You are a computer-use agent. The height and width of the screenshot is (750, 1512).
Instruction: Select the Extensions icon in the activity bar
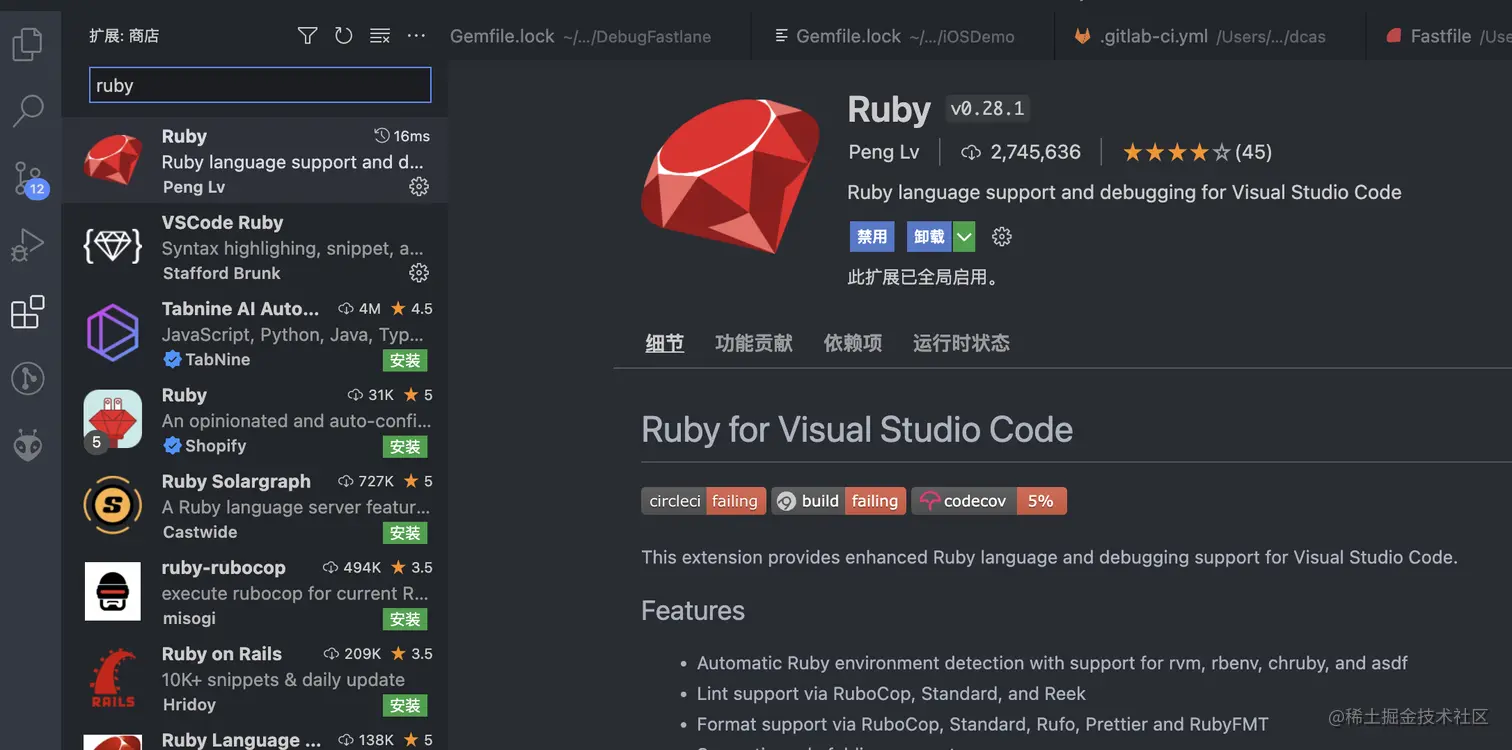27,312
